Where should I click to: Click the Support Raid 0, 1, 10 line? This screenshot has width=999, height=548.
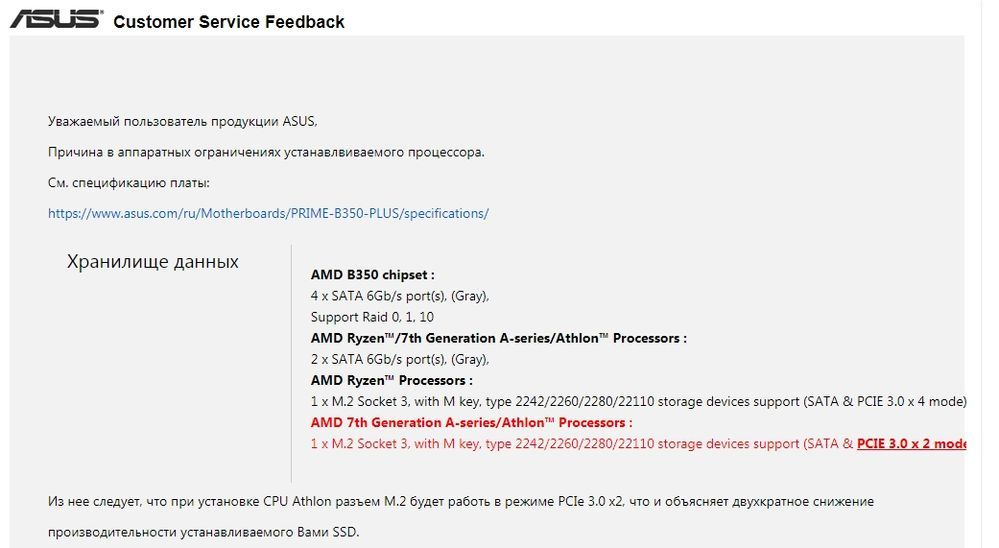tap(372, 317)
